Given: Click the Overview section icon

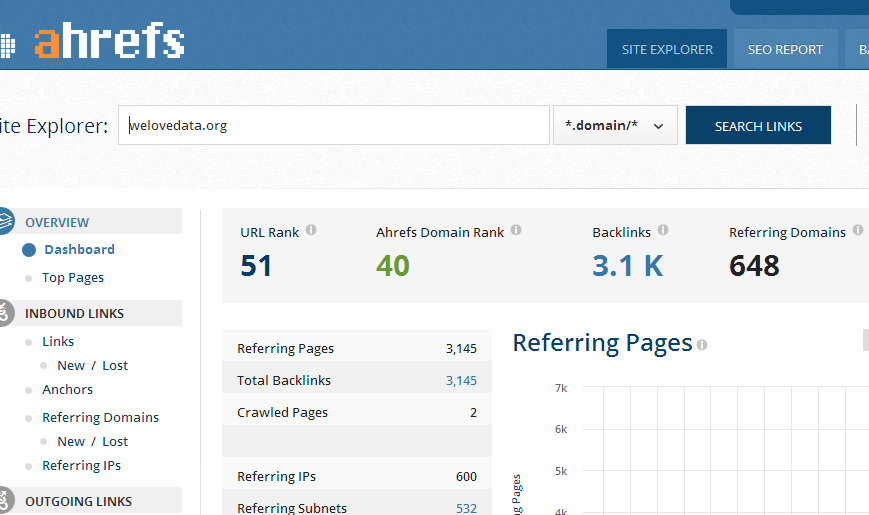Looking at the screenshot, I should pos(6,221).
